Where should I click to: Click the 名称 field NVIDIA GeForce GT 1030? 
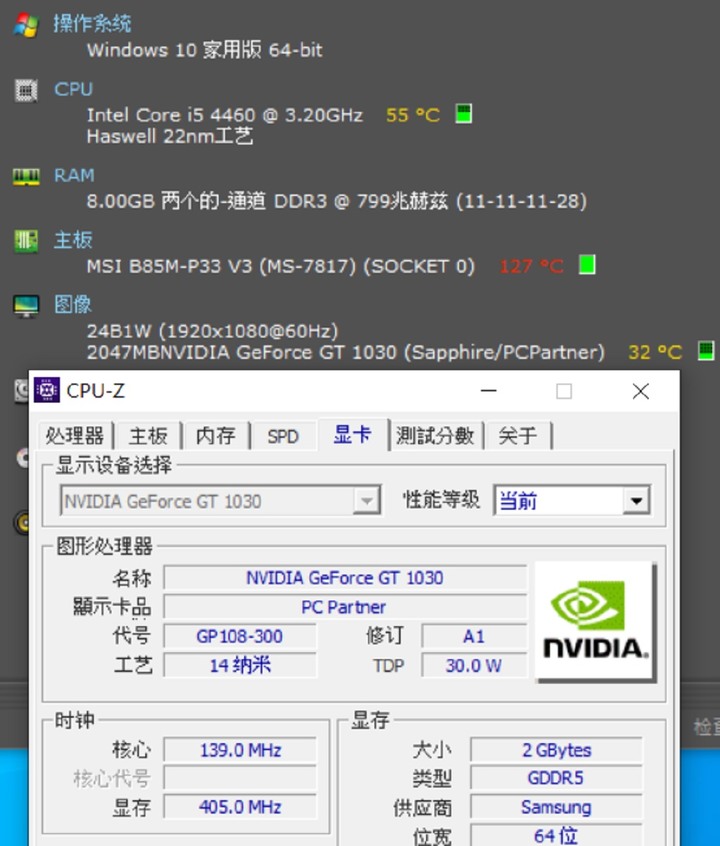pyautogui.click(x=345, y=578)
